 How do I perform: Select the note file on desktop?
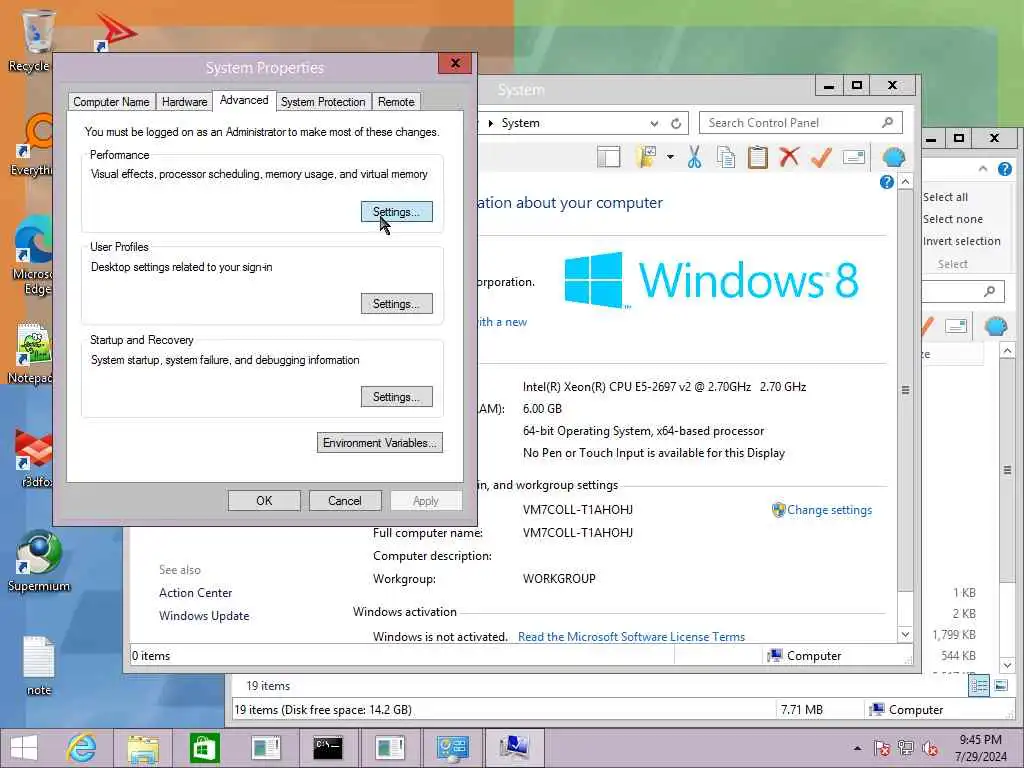click(x=39, y=665)
